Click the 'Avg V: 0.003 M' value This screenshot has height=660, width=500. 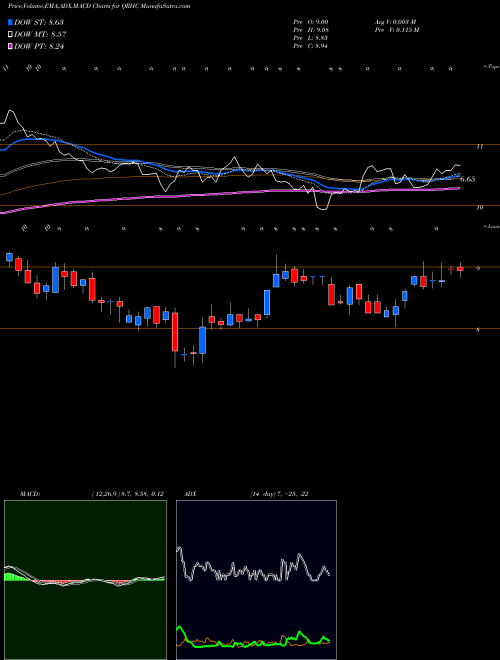pyautogui.click(x=396, y=22)
